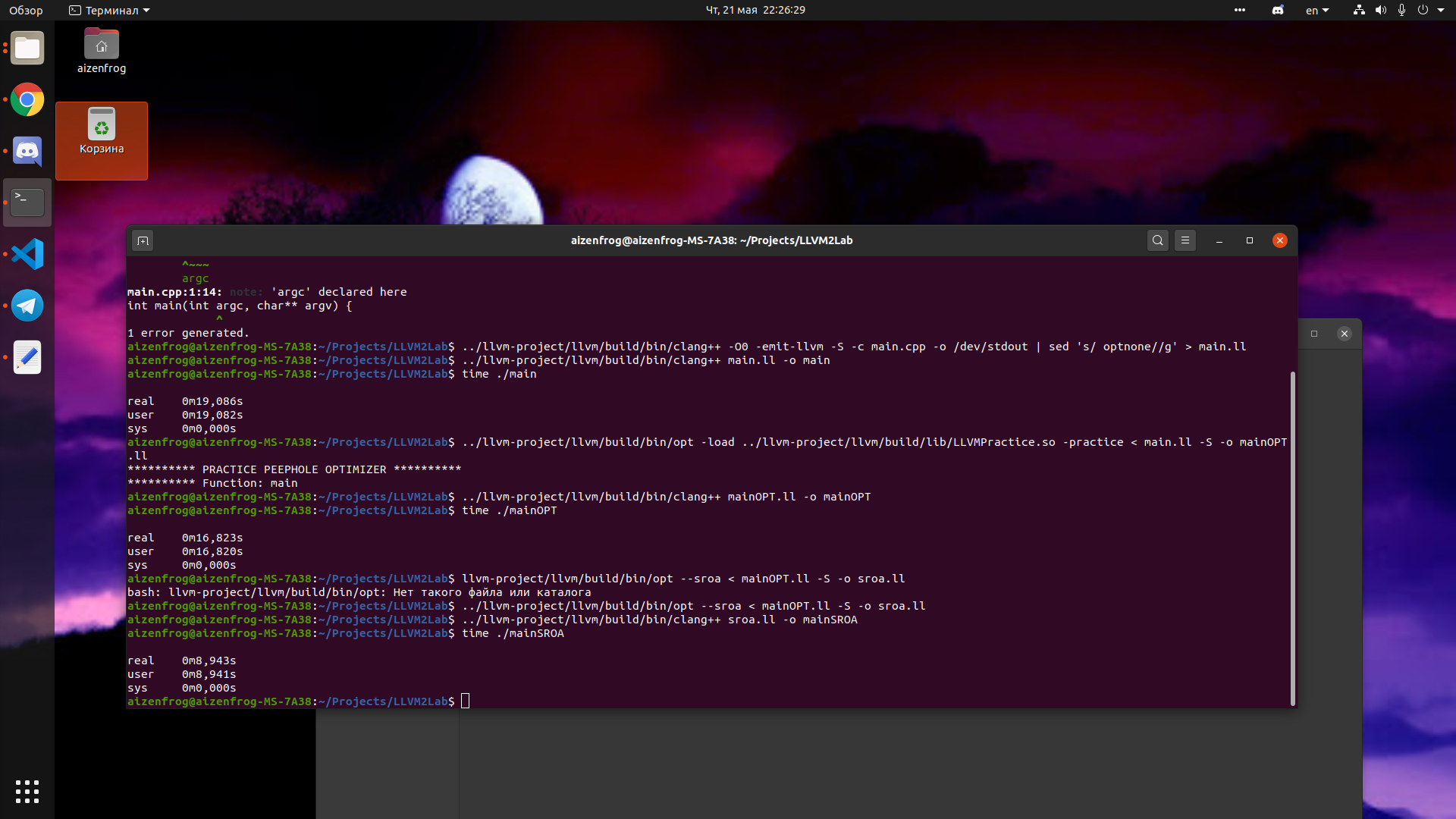
Task: Open the text editor dock icon
Action: click(27, 357)
